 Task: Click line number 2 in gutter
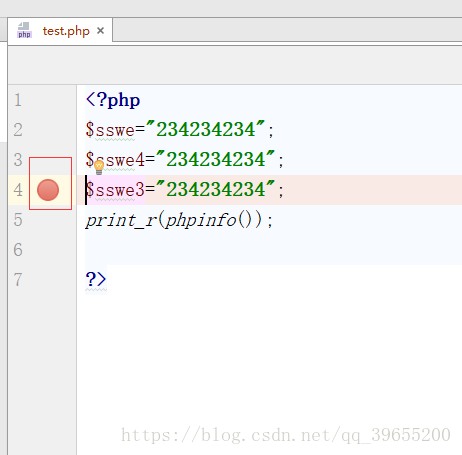pyautogui.click(x=18, y=130)
